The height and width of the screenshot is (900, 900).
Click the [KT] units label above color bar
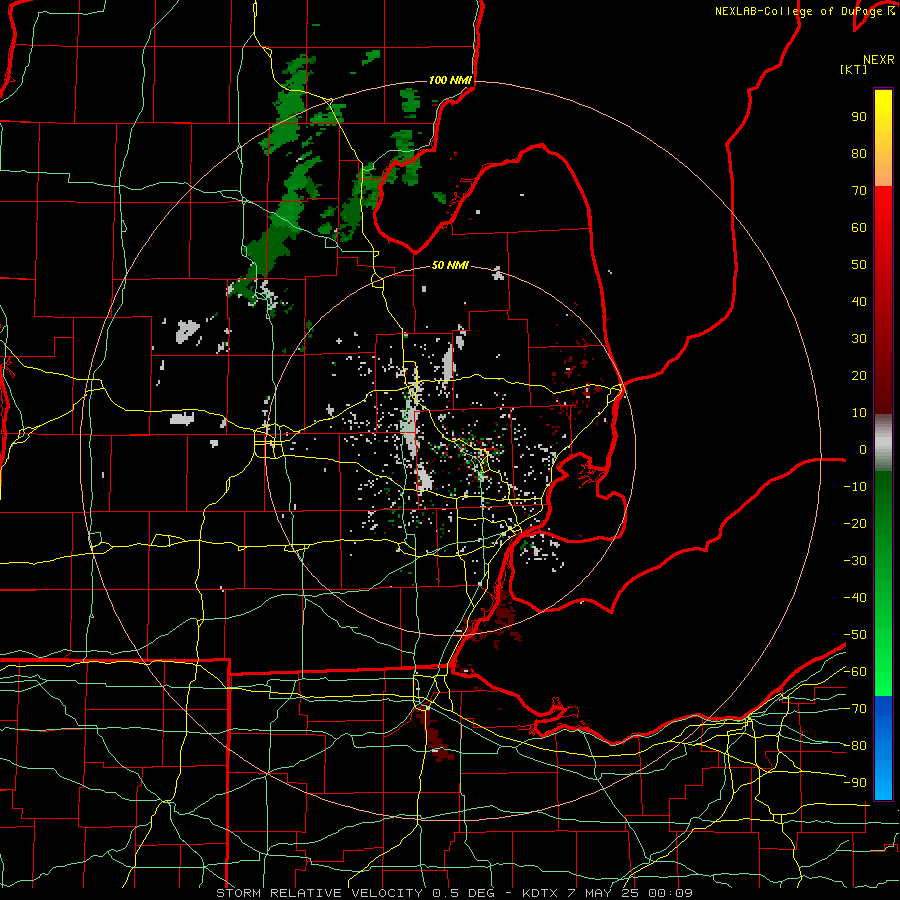(x=853, y=69)
